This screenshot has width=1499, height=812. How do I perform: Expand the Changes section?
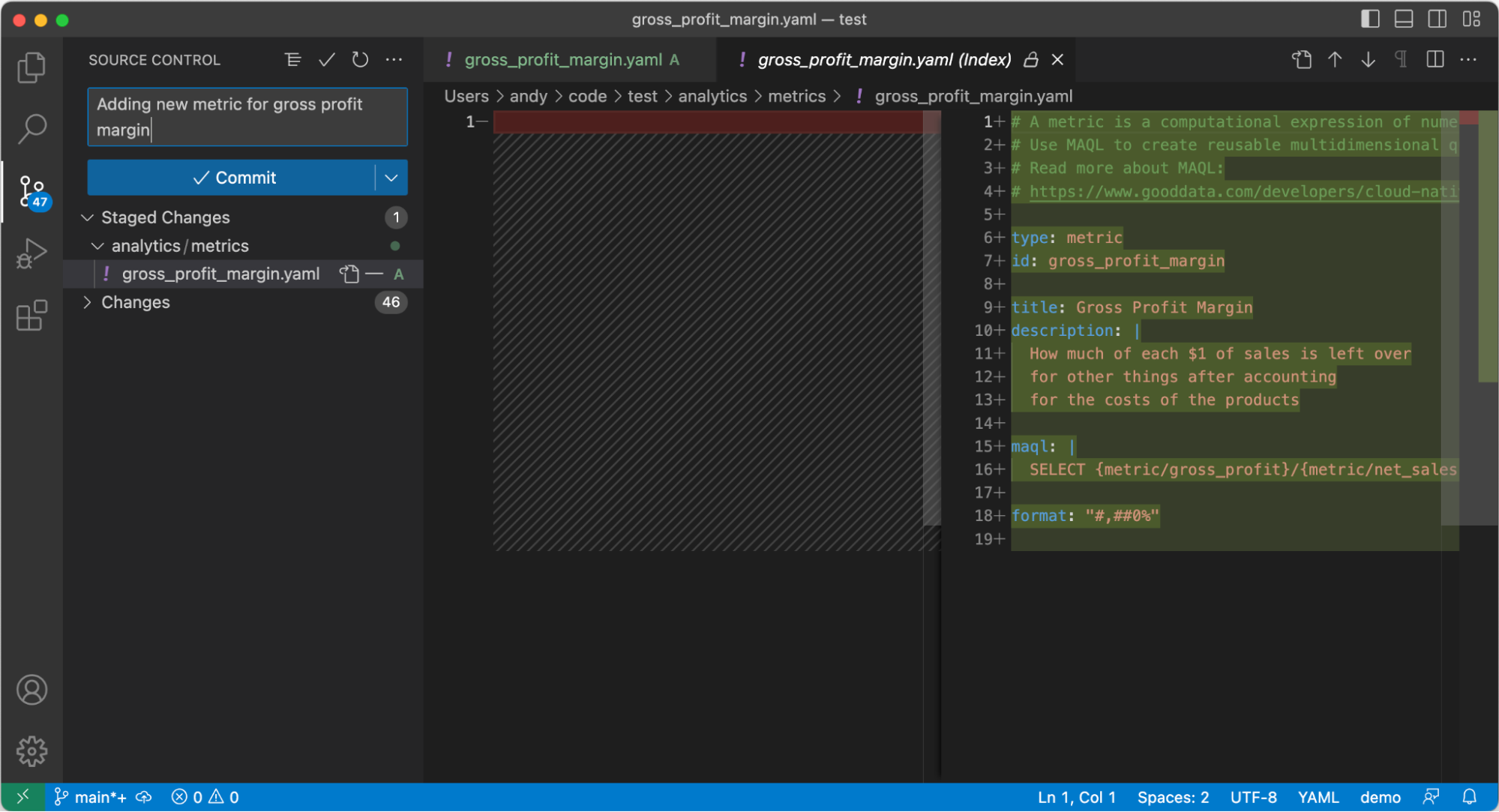(x=88, y=302)
